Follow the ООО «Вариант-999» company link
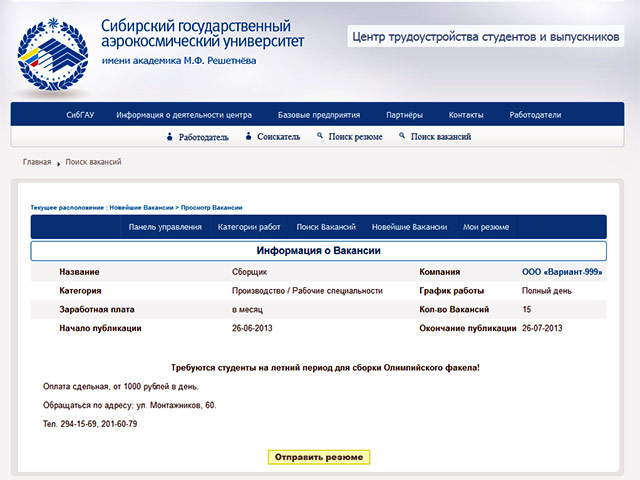This screenshot has height=480, width=640. (563, 272)
